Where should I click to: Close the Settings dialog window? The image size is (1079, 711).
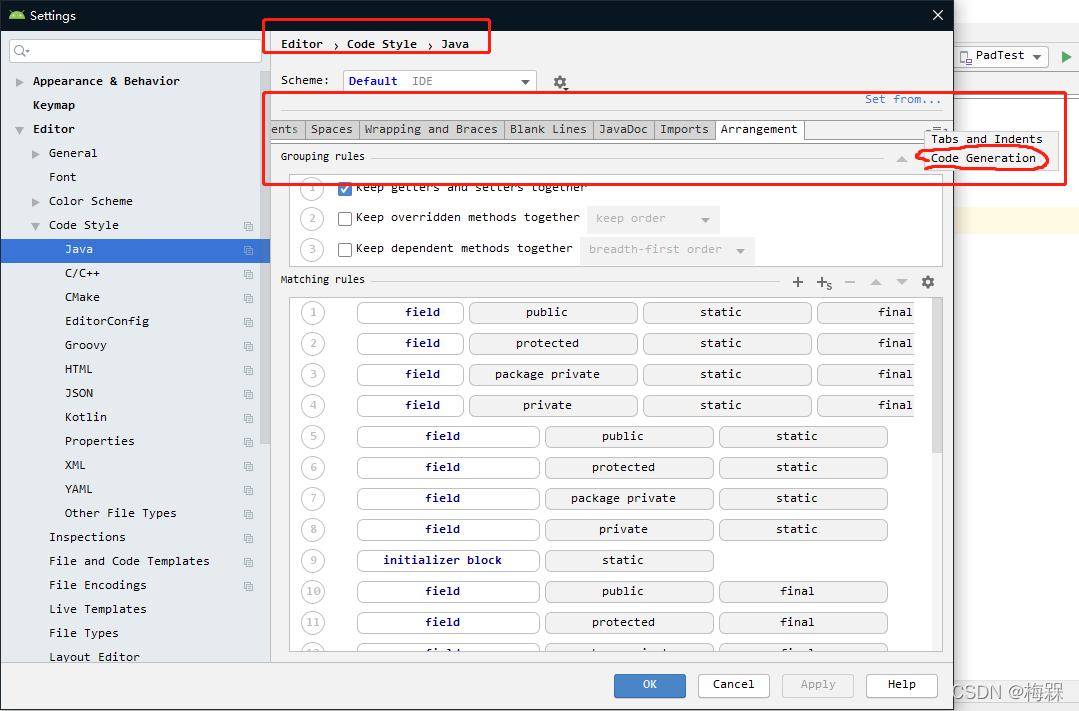937,15
